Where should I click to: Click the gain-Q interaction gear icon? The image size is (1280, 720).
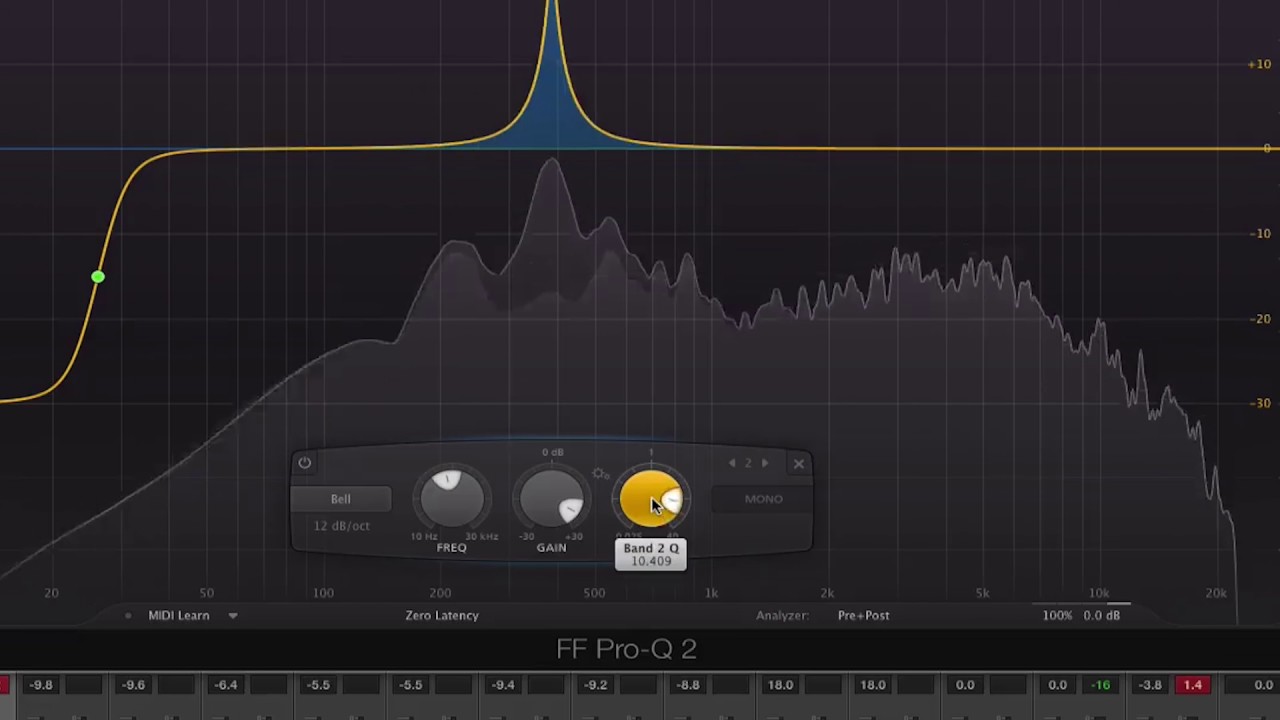pyautogui.click(x=600, y=474)
